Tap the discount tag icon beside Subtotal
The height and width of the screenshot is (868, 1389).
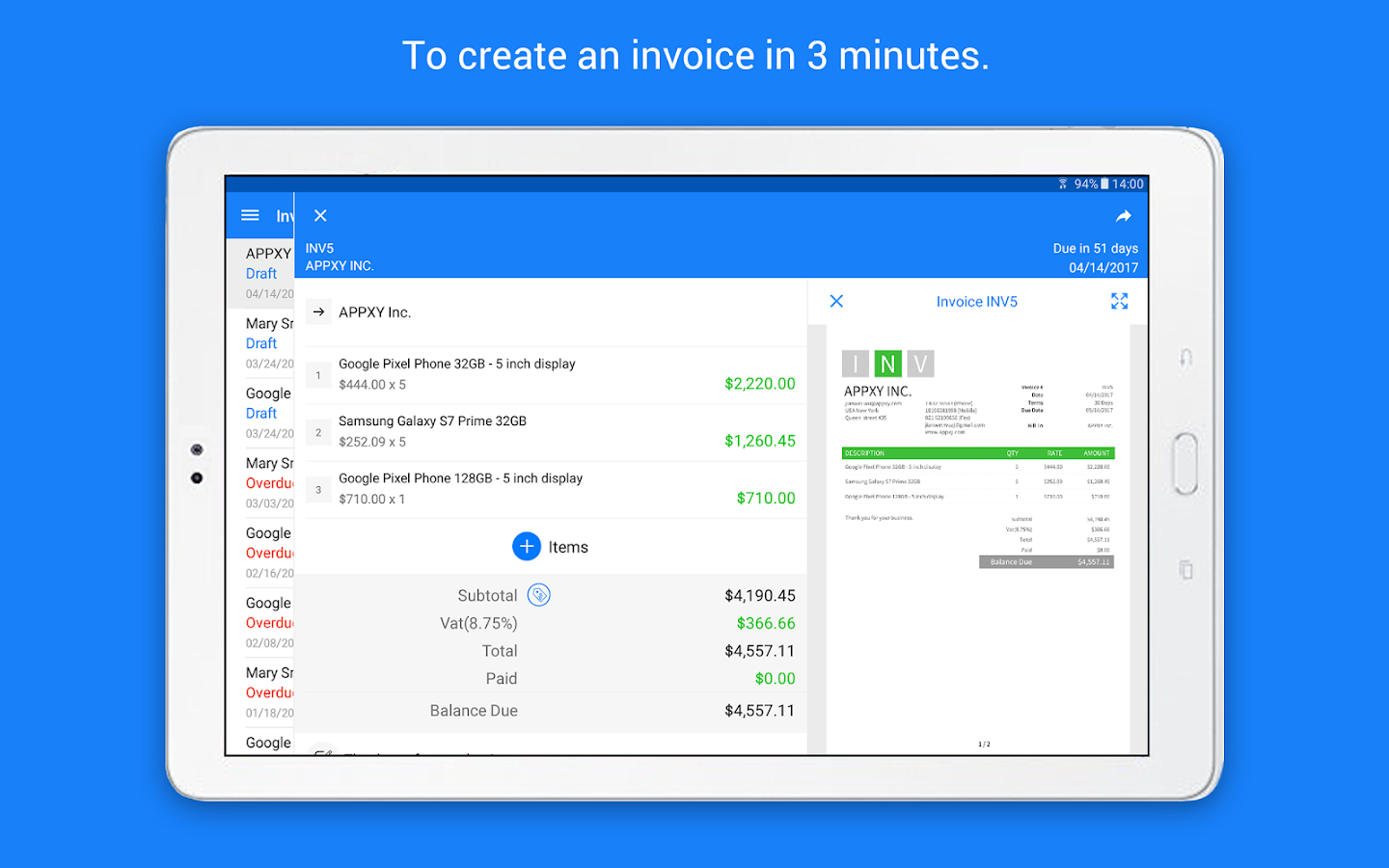(x=539, y=595)
